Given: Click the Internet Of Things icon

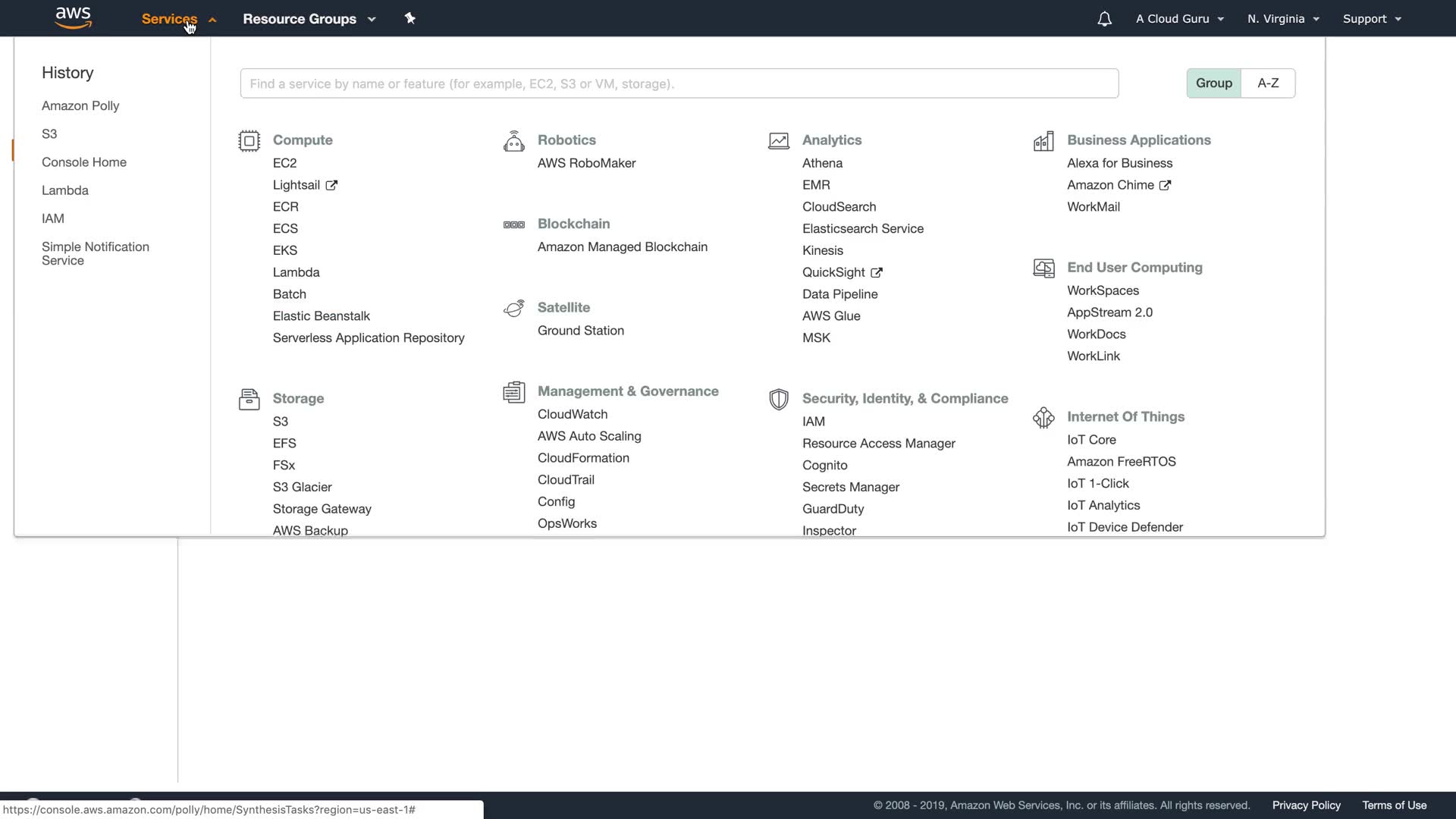Looking at the screenshot, I should click(1043, 418).
